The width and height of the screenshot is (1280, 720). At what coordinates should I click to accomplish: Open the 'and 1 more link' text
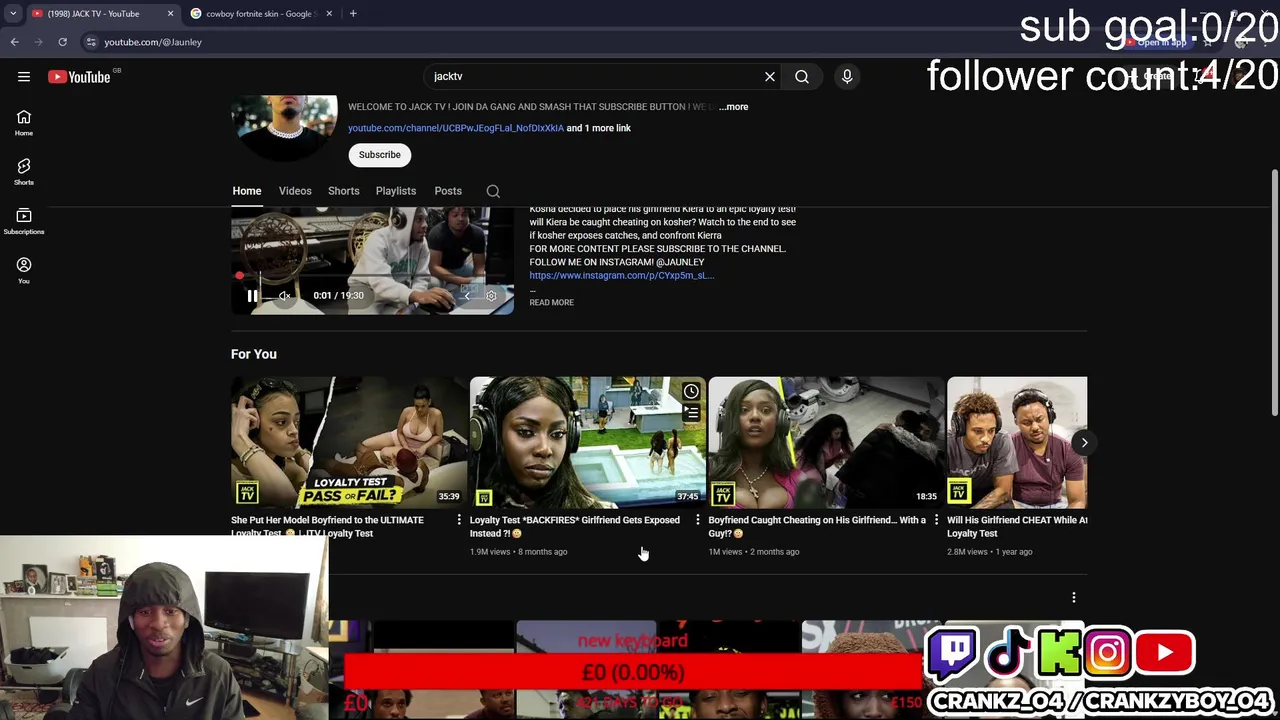click(599, 128)
